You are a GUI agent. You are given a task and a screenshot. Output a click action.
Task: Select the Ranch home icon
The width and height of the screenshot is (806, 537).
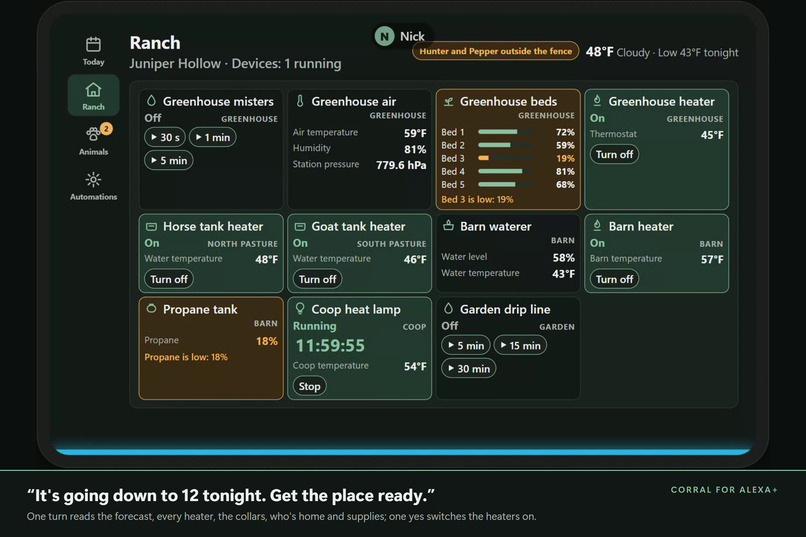(93, 90)
